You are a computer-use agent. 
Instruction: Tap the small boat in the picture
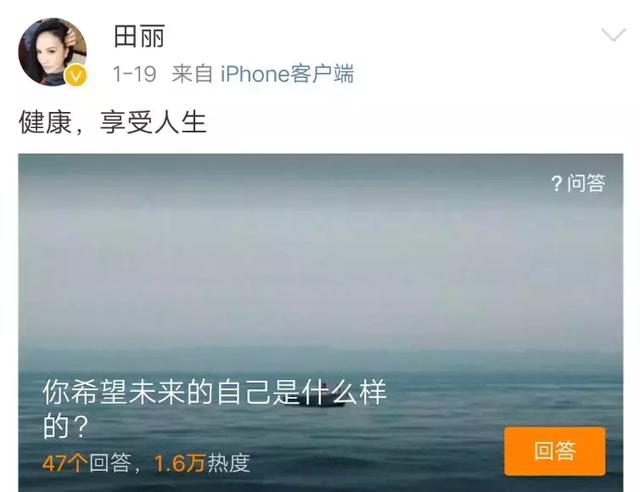(x=322, y=401)
